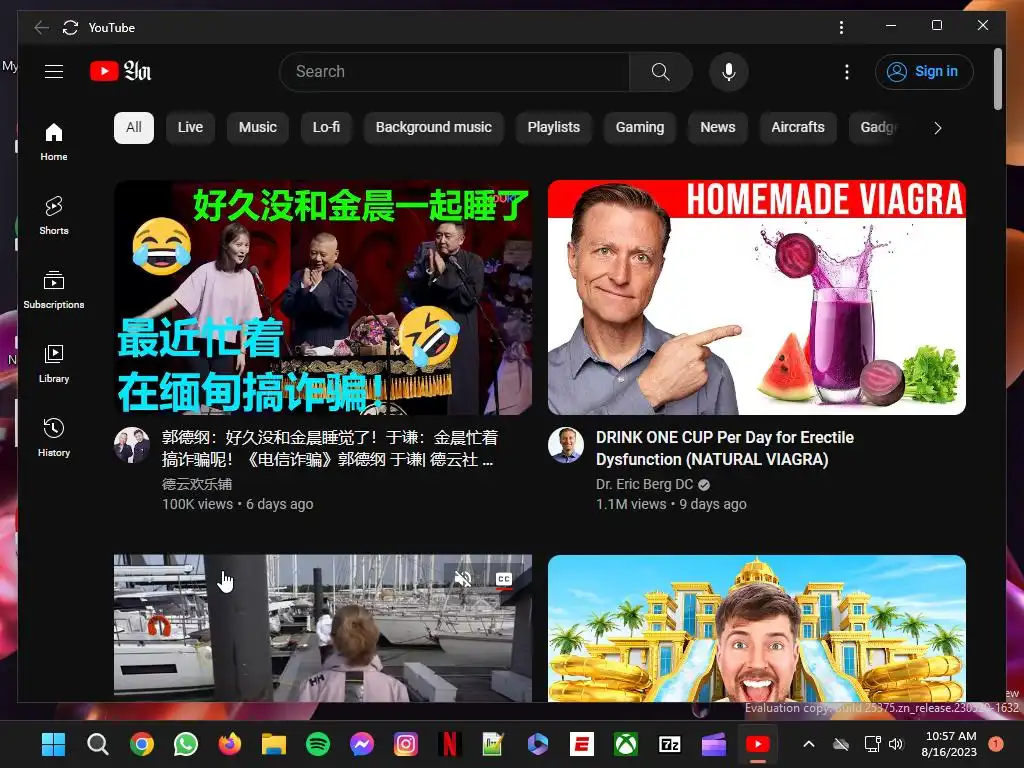Screen dimensions: 1024x768
Task: Select the Lo-fi filter chip
Action: pyautogui.click(x=327, y=127)
